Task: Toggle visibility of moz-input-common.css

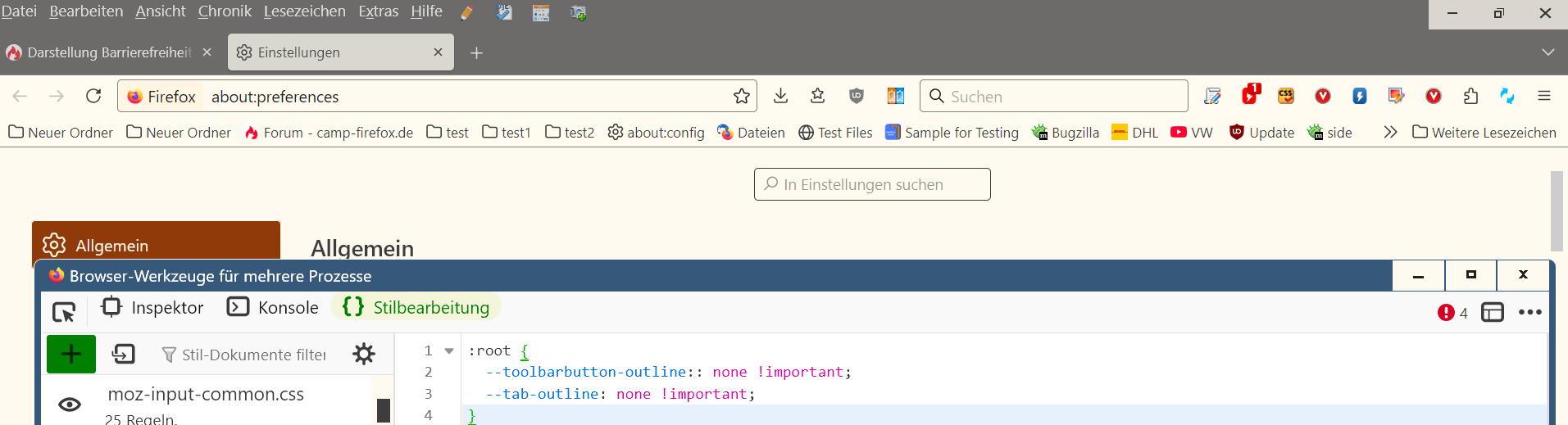Action: coord(70,404)
